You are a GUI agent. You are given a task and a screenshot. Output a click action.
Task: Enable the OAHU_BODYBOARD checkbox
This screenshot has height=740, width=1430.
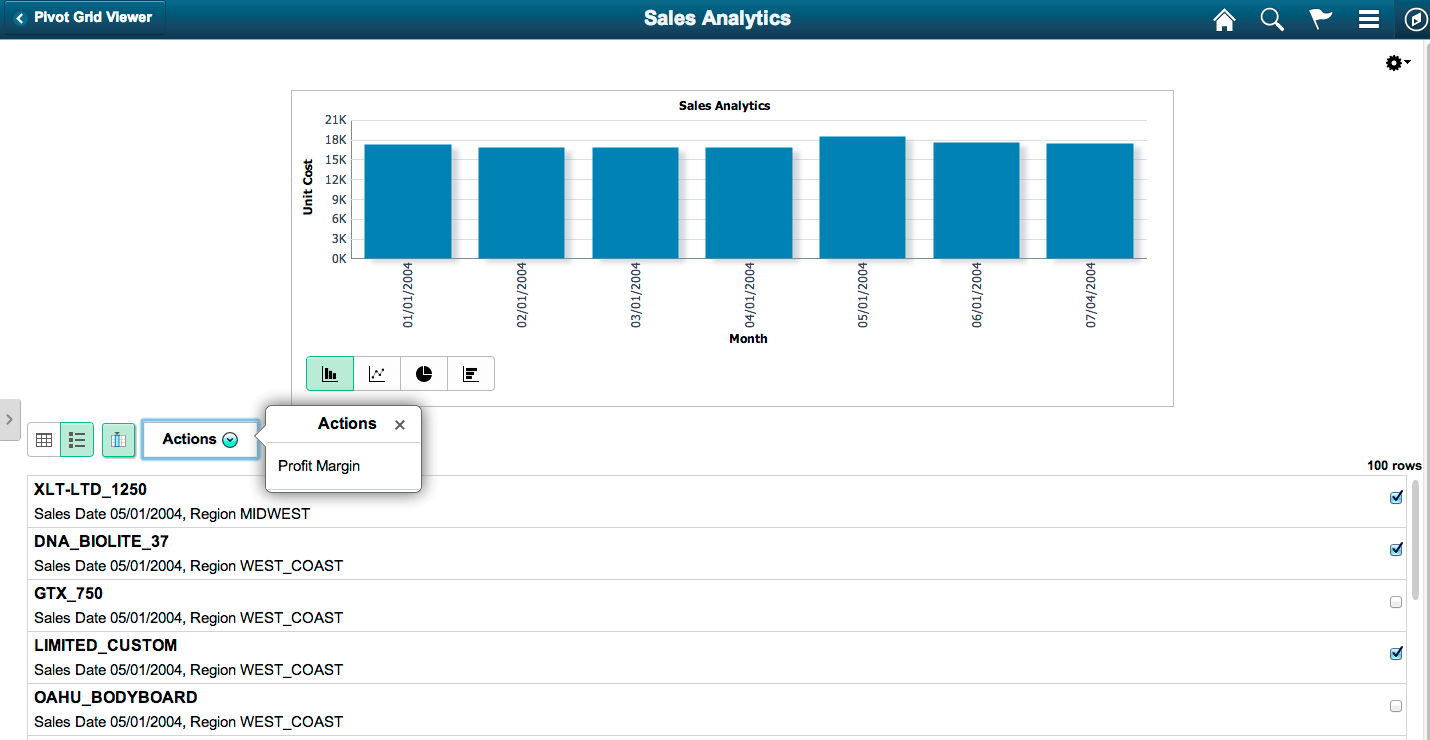tap(1396, 705)
